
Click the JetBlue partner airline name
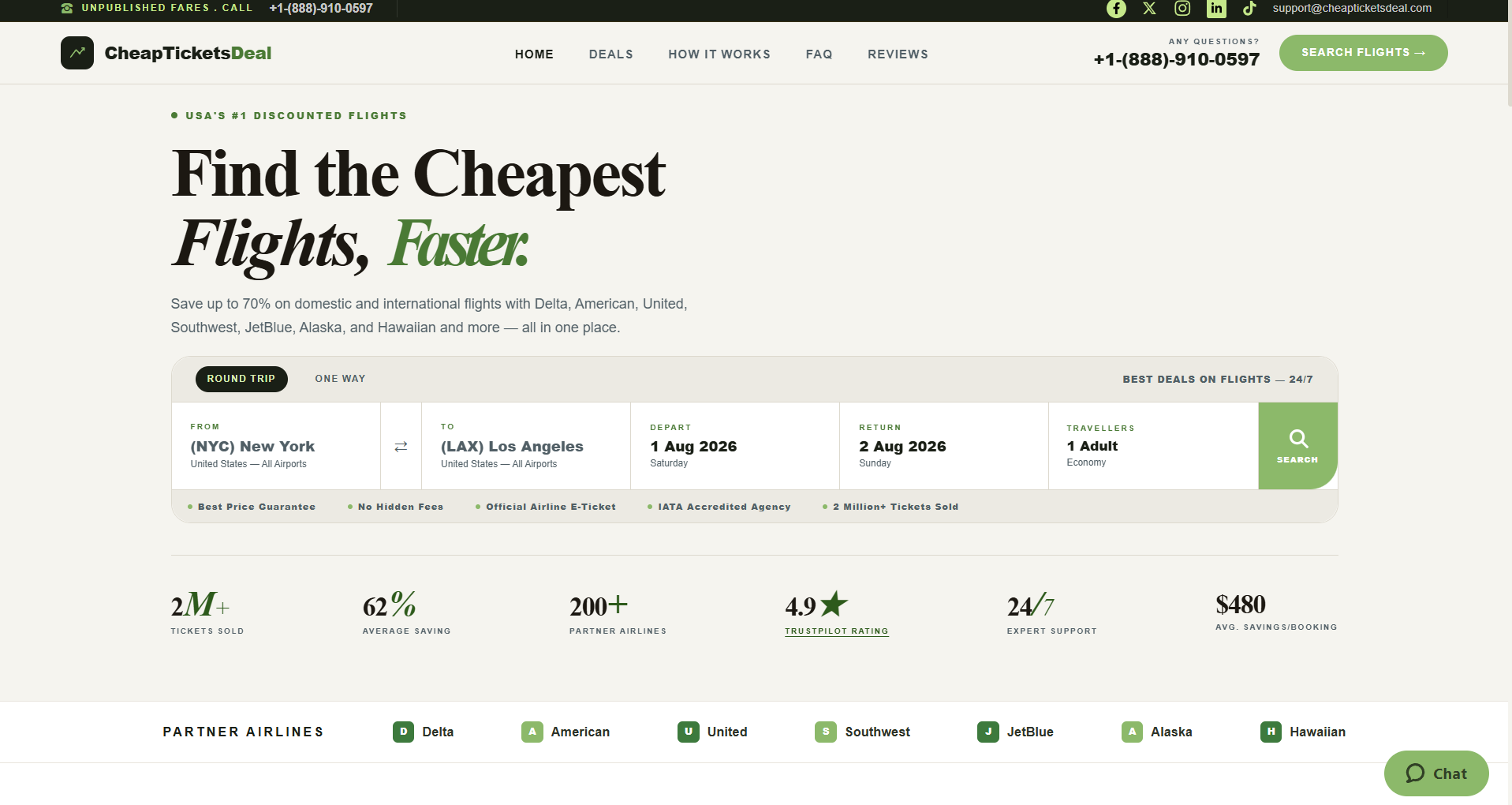click(1030, 732)
